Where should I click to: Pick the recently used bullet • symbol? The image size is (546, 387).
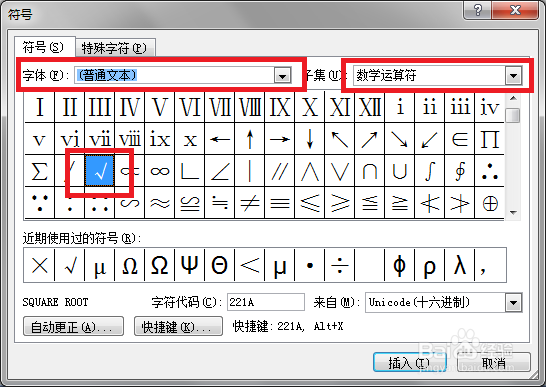pyautogui.click(x=310, y=265)
